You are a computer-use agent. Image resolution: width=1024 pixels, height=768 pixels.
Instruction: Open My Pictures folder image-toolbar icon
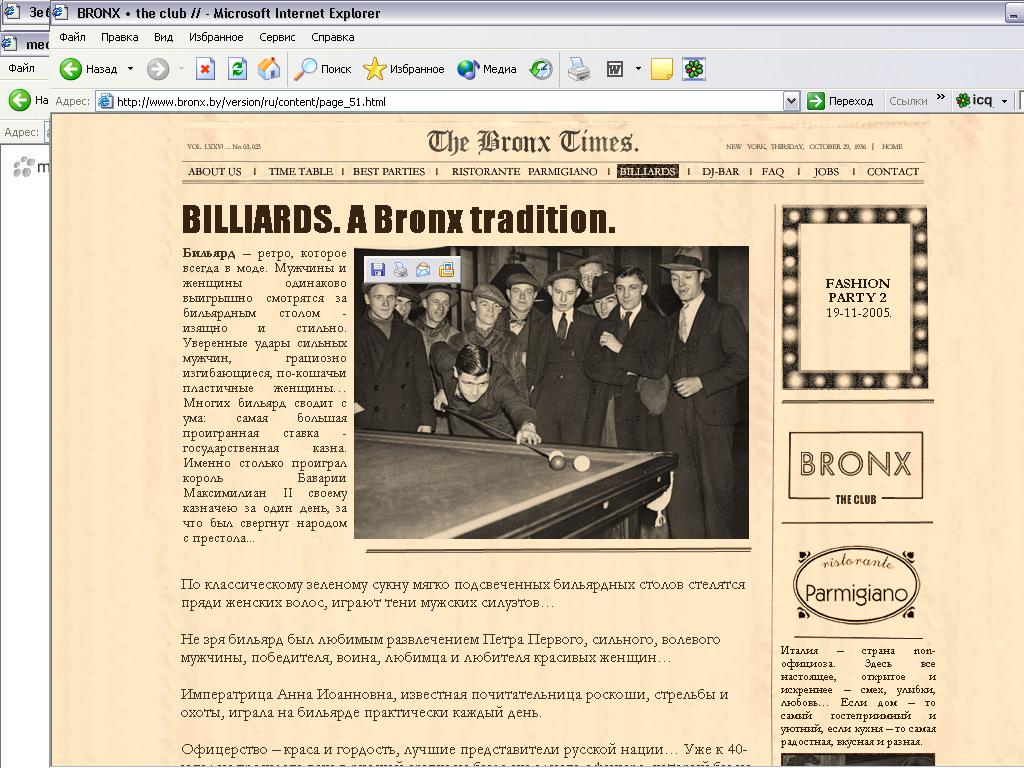click(446, 270)
